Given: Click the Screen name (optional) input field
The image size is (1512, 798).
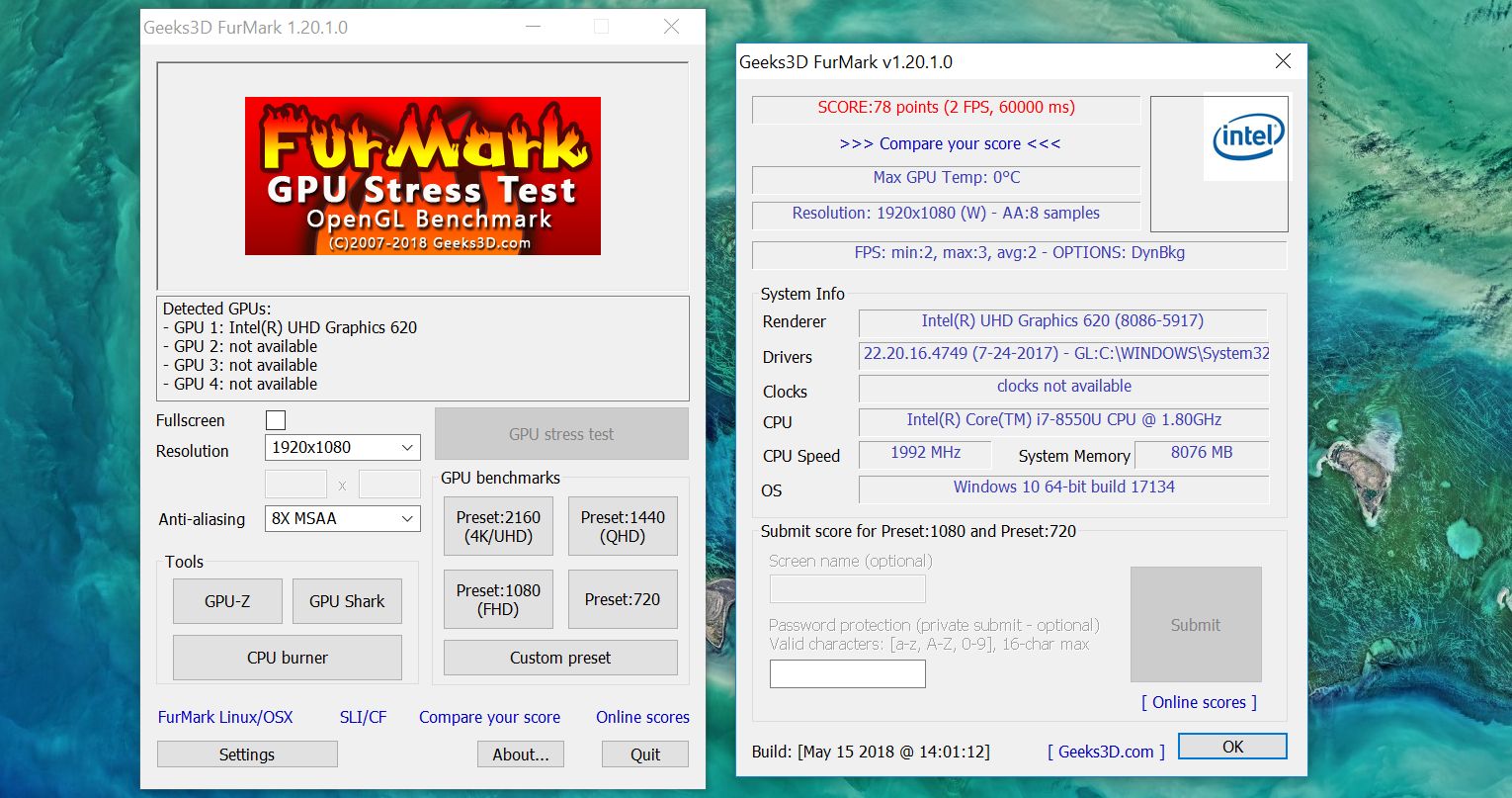Looking at the screenshot, I should (847, 588).
